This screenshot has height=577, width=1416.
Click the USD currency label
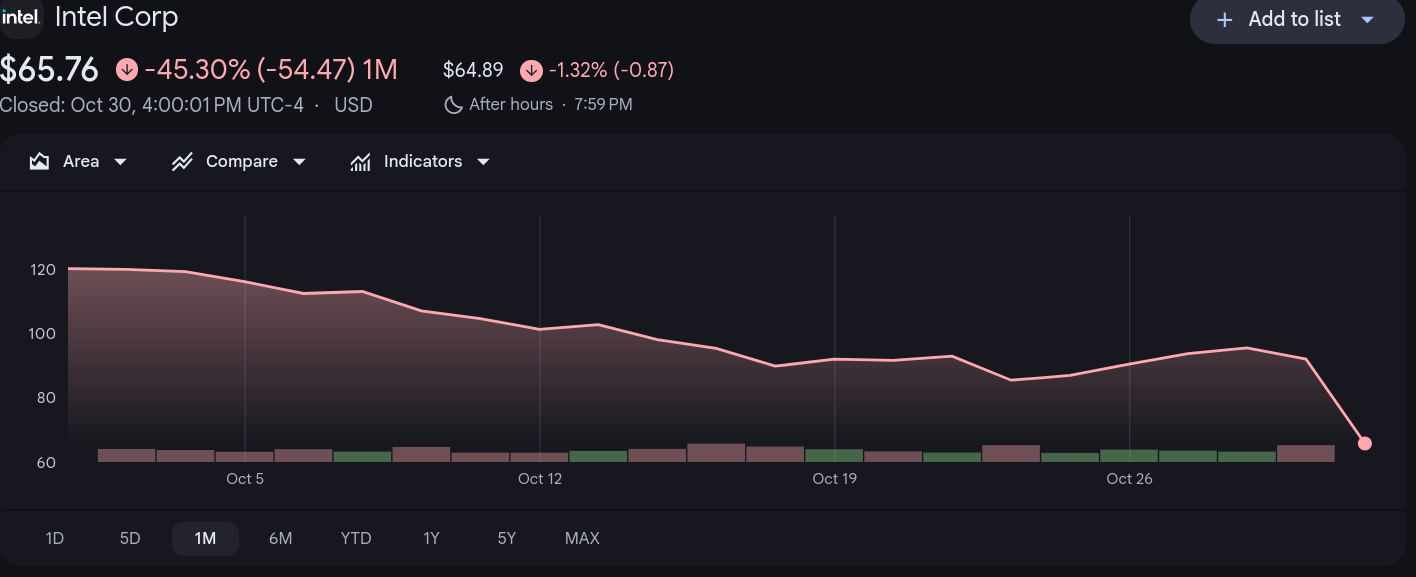[x=353, y=104]
